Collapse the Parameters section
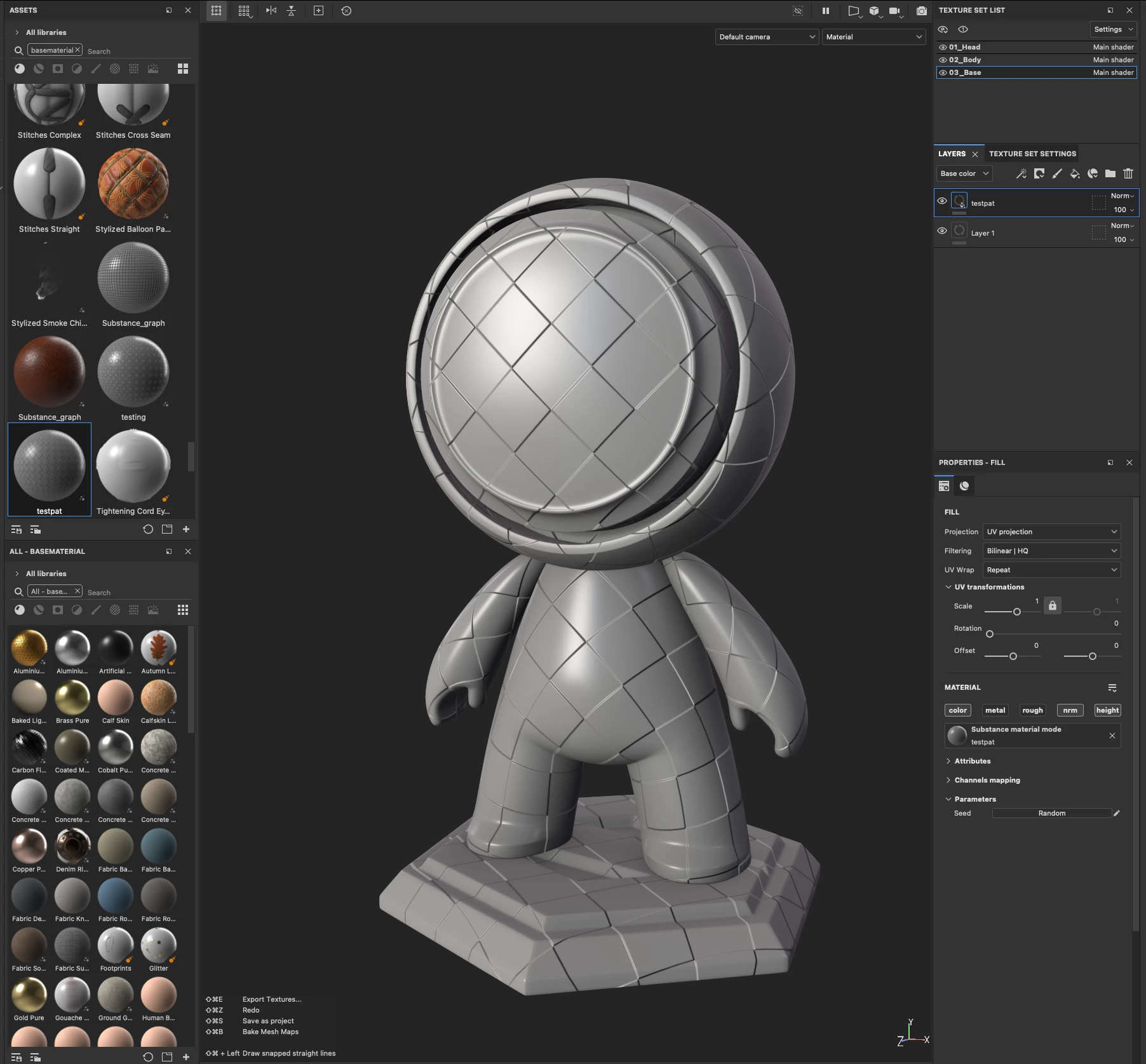1146x1064 pixels. [x=948, y=799]
